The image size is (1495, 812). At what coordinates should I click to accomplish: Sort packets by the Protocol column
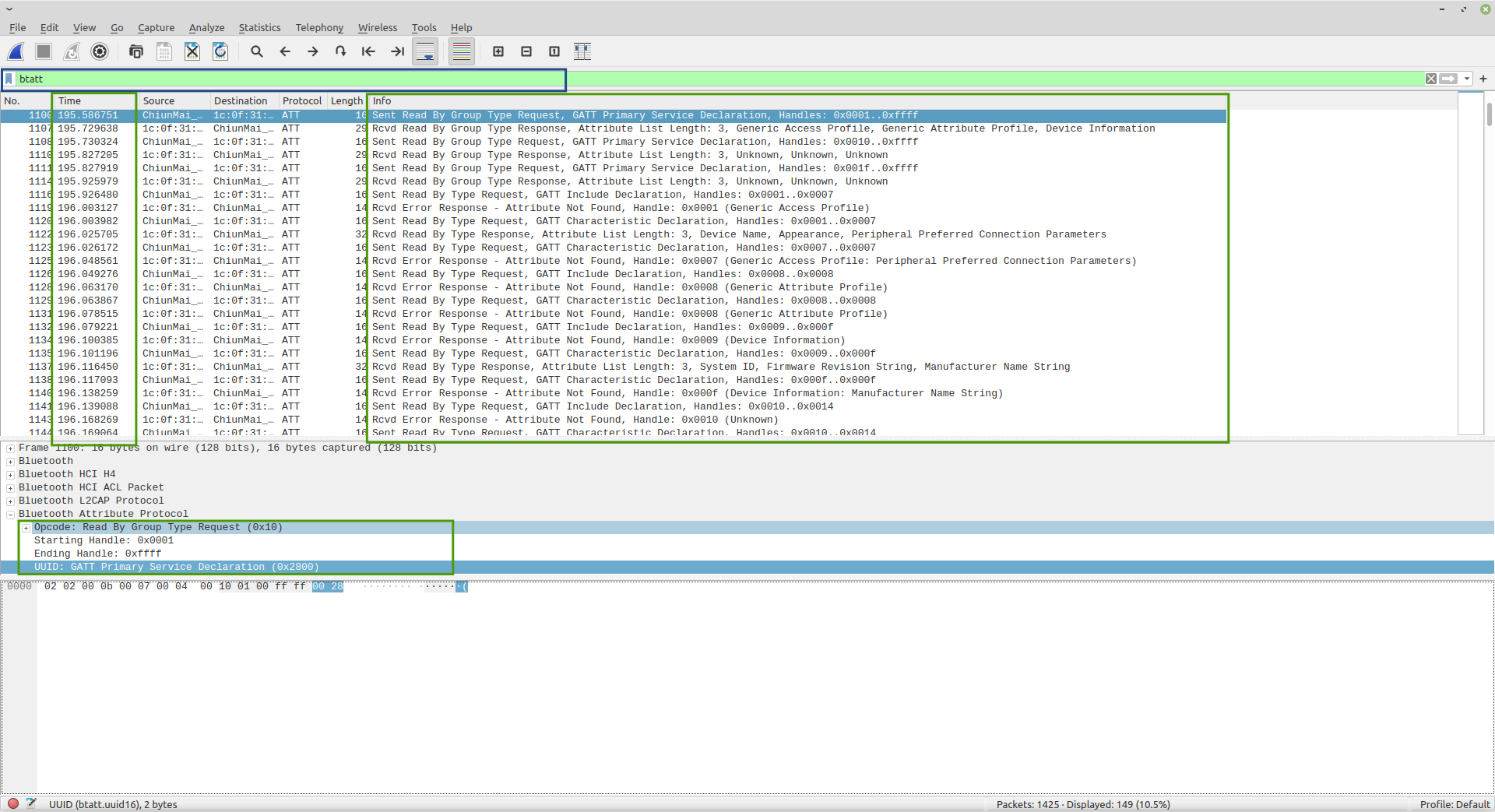click(303, 101)
